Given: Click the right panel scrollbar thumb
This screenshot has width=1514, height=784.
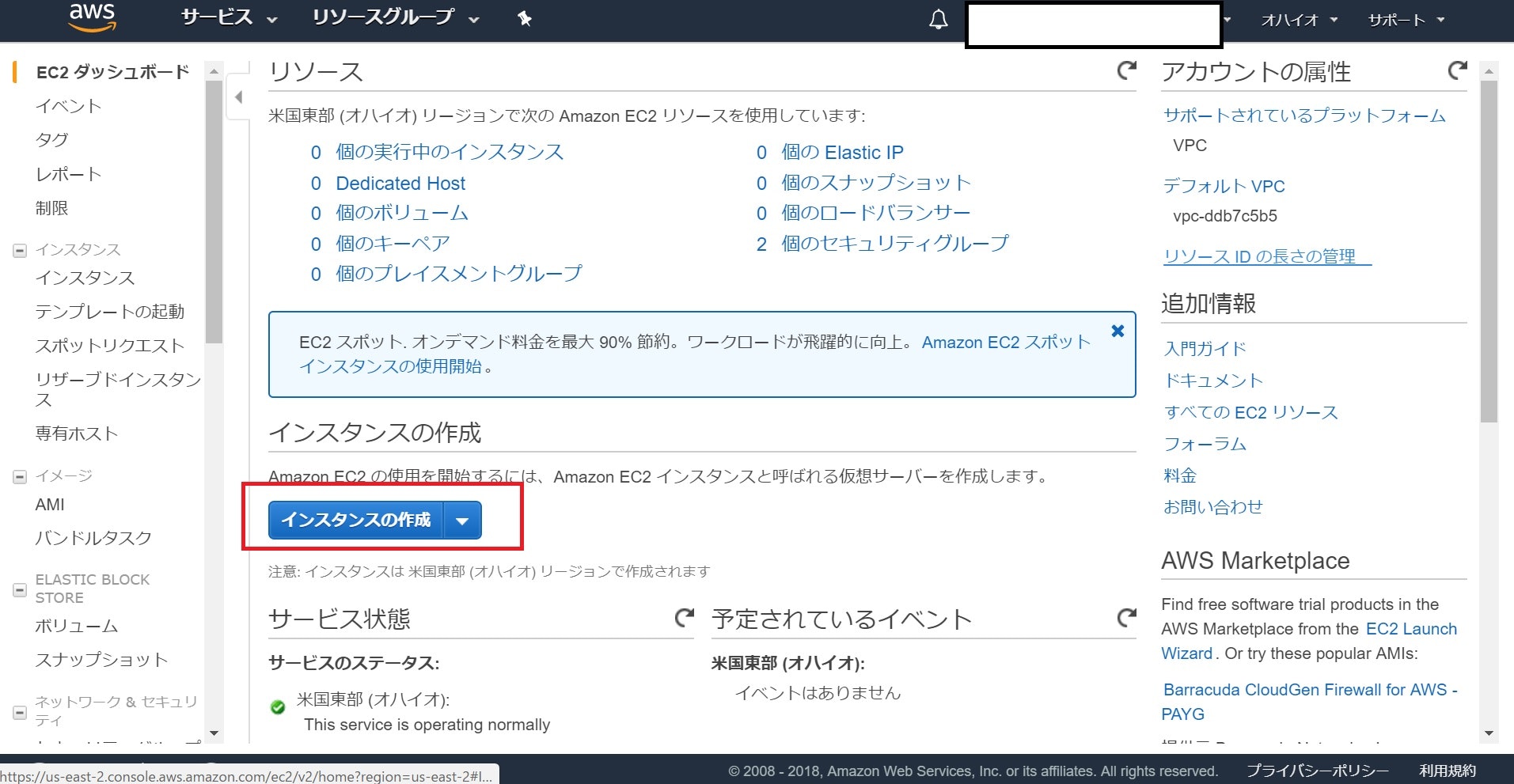Looking at the screenshot, I should click(x=1489, y=252).
